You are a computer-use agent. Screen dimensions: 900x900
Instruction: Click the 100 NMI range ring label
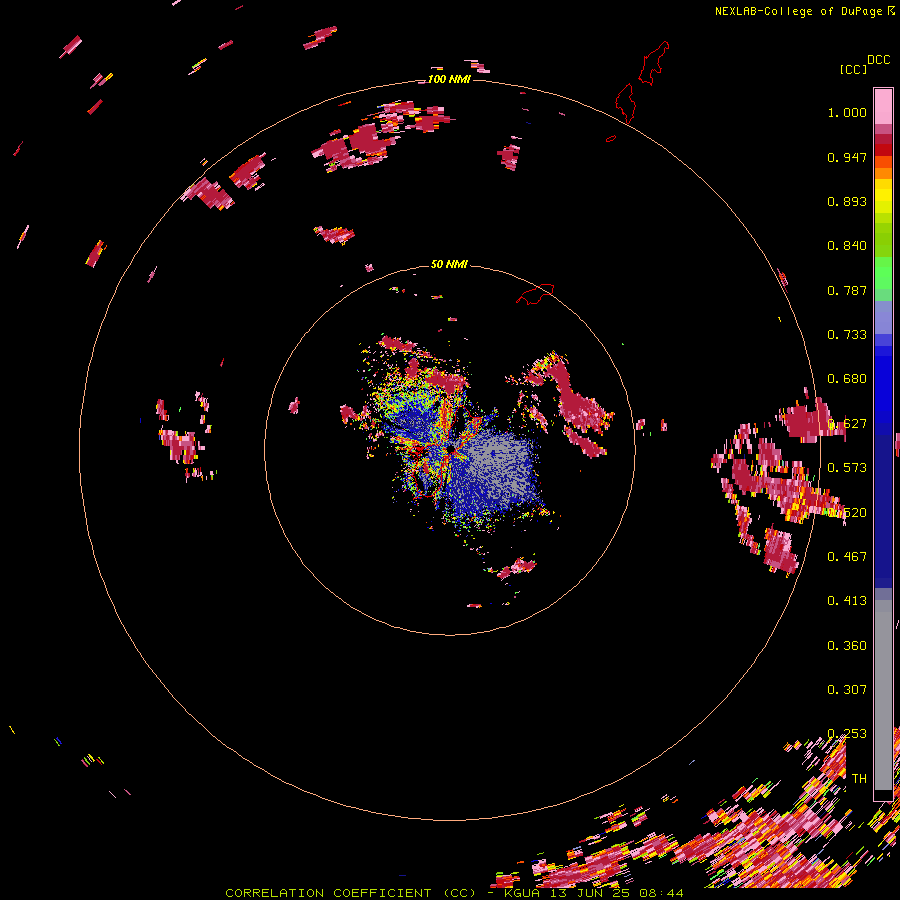click(449, 79)
